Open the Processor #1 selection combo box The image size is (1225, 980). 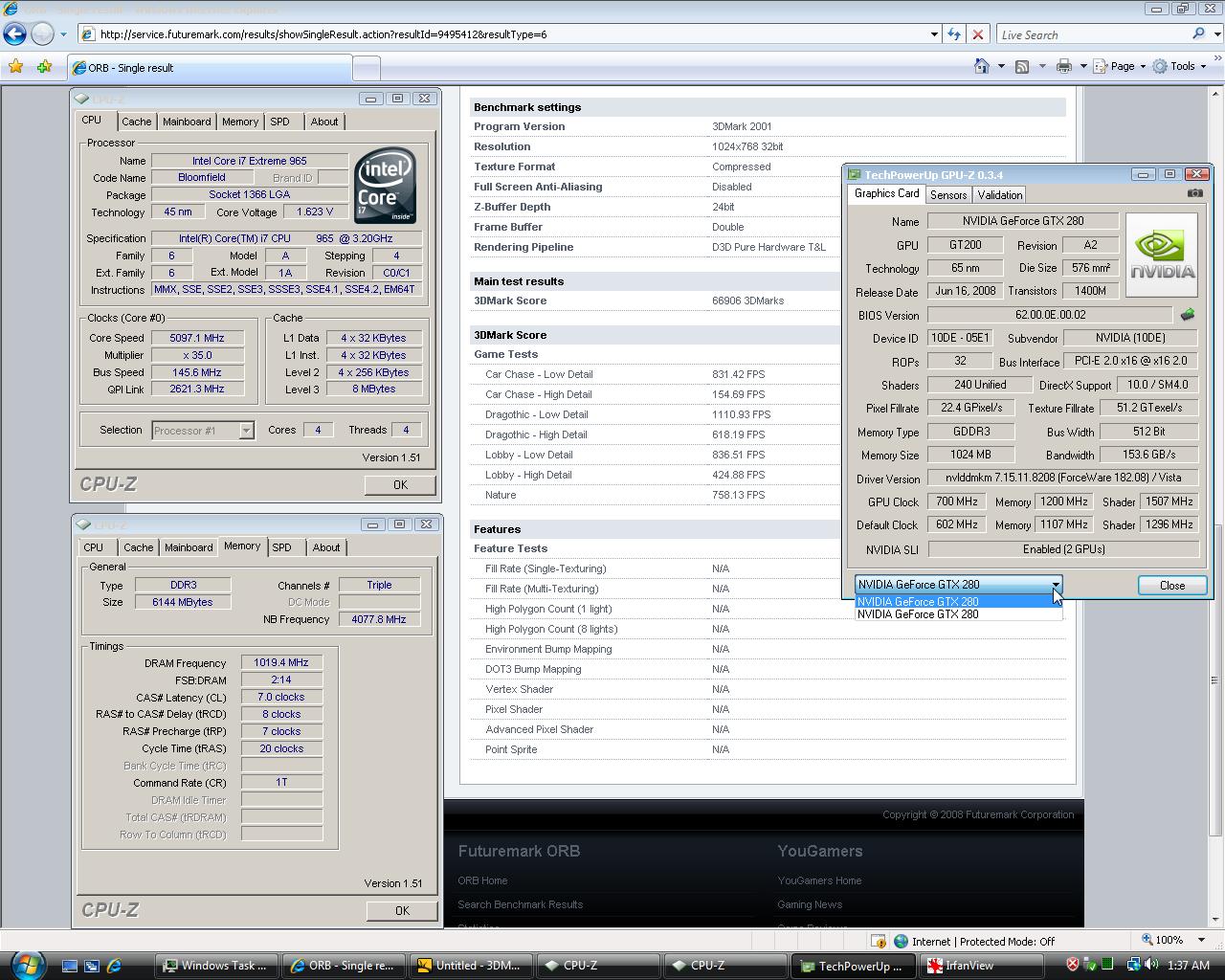coord(202,430)
